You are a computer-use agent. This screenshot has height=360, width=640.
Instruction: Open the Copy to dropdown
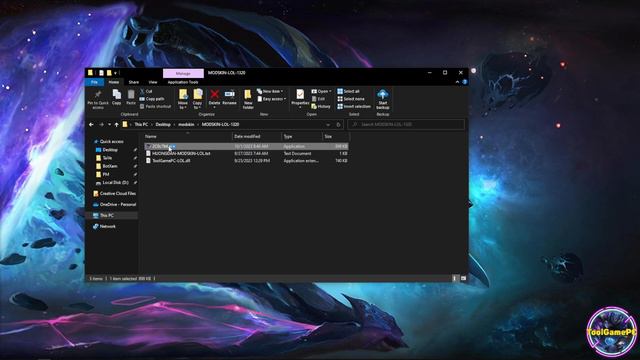click(198, 99)
